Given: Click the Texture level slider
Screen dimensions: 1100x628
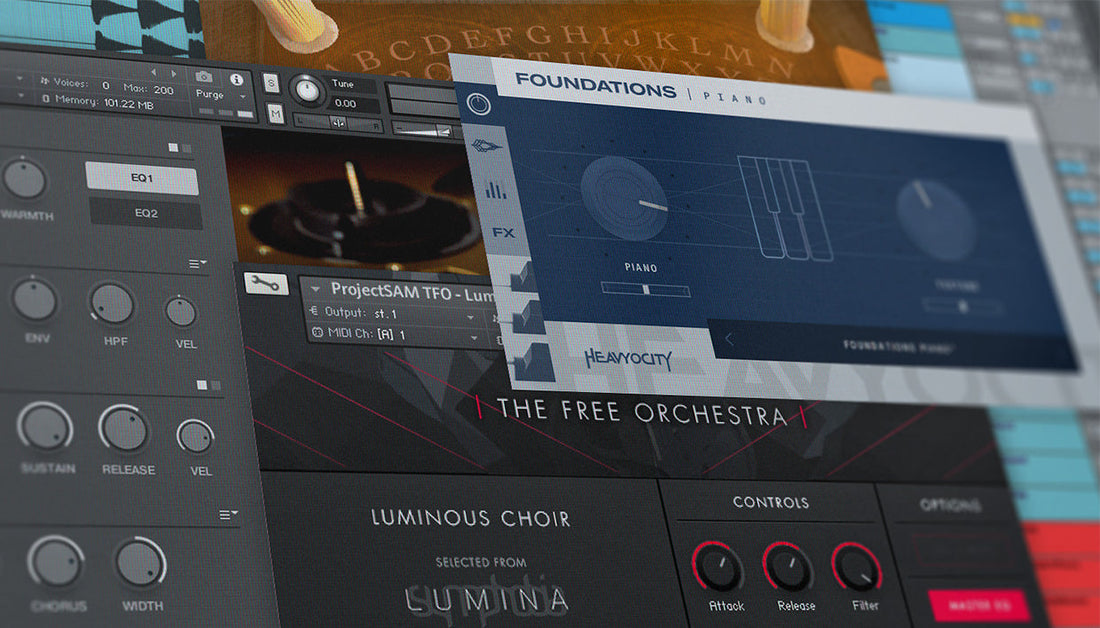Looking at the screenshot, I should (962, 306).
